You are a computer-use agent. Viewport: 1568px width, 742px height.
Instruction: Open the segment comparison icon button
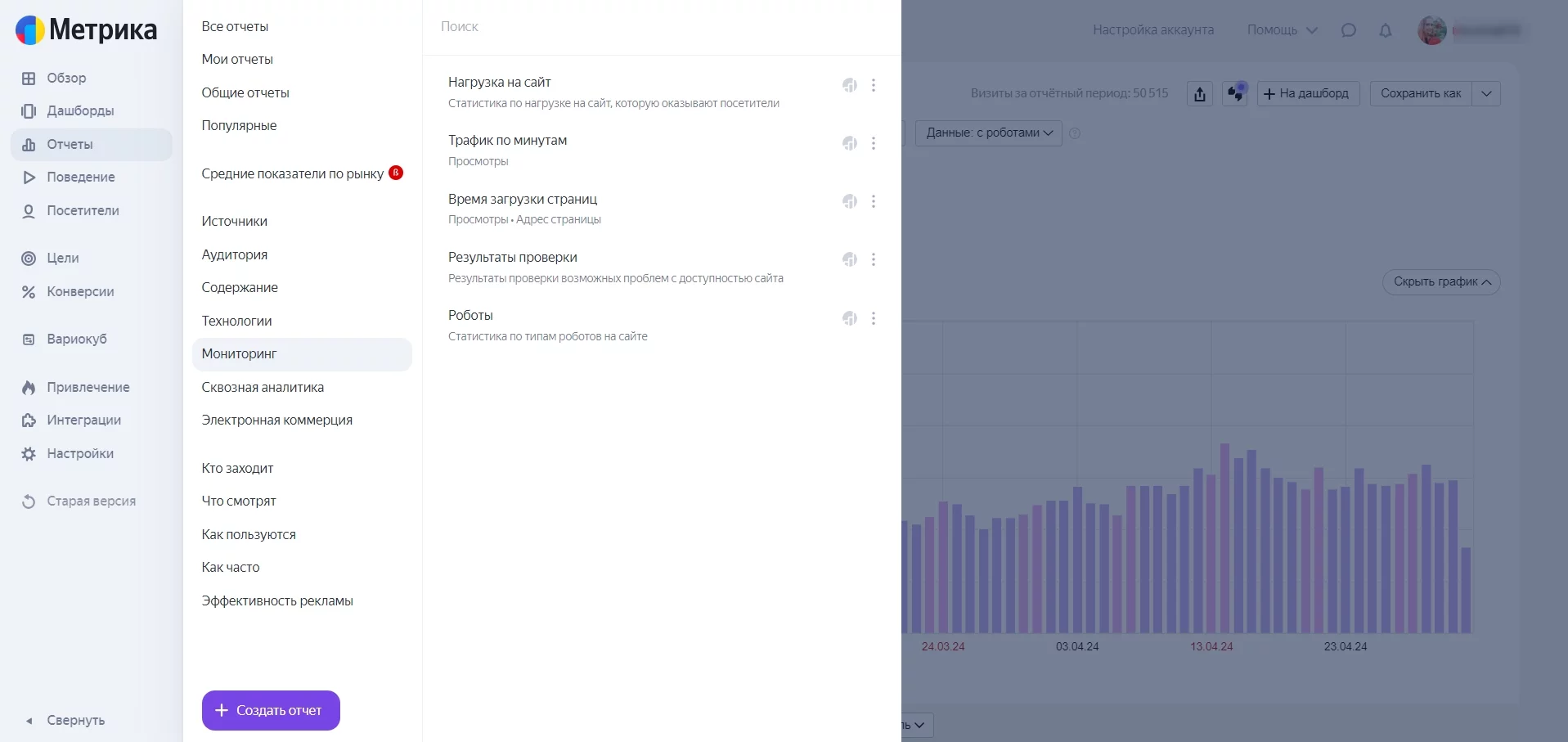(x=1234, y=94)
